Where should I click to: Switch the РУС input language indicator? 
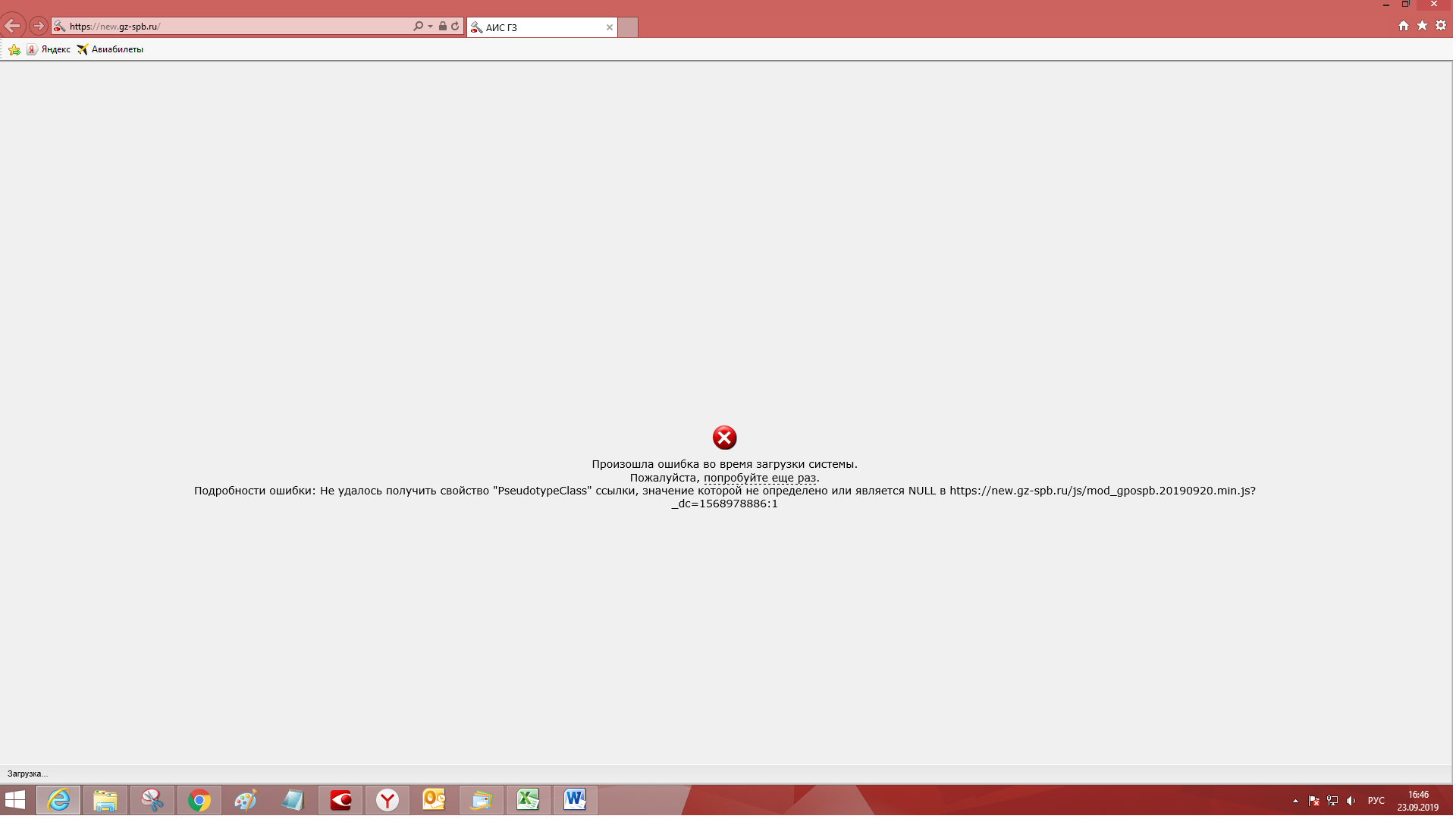[1376, 801]
